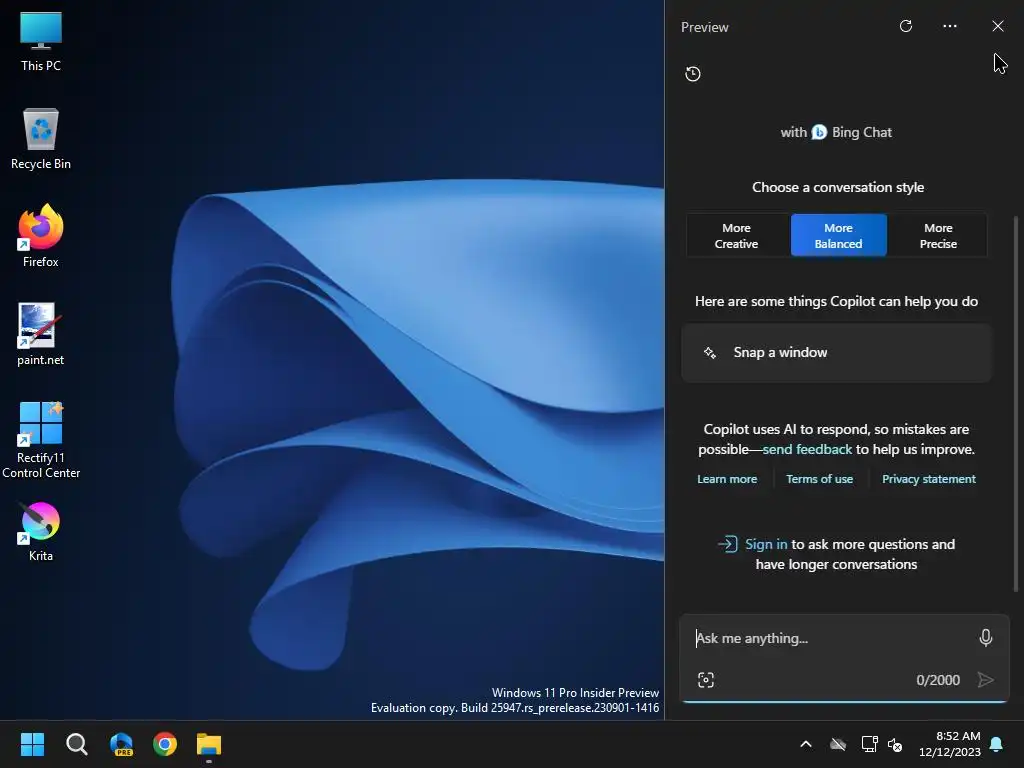This screenshot has height=768, width=1024.
Task: Refresh the Copilot Preview pane
Action: pyautogui.click(x=906, y=26)
